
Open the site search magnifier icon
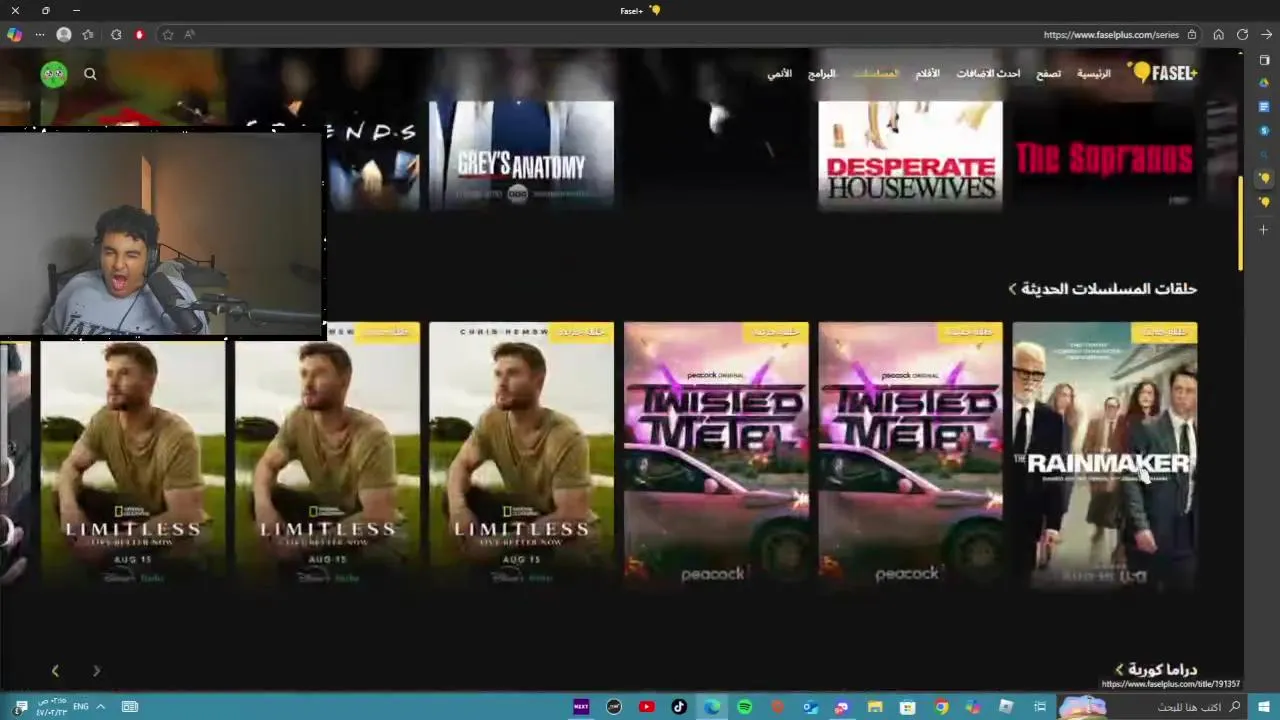[90, 73]
